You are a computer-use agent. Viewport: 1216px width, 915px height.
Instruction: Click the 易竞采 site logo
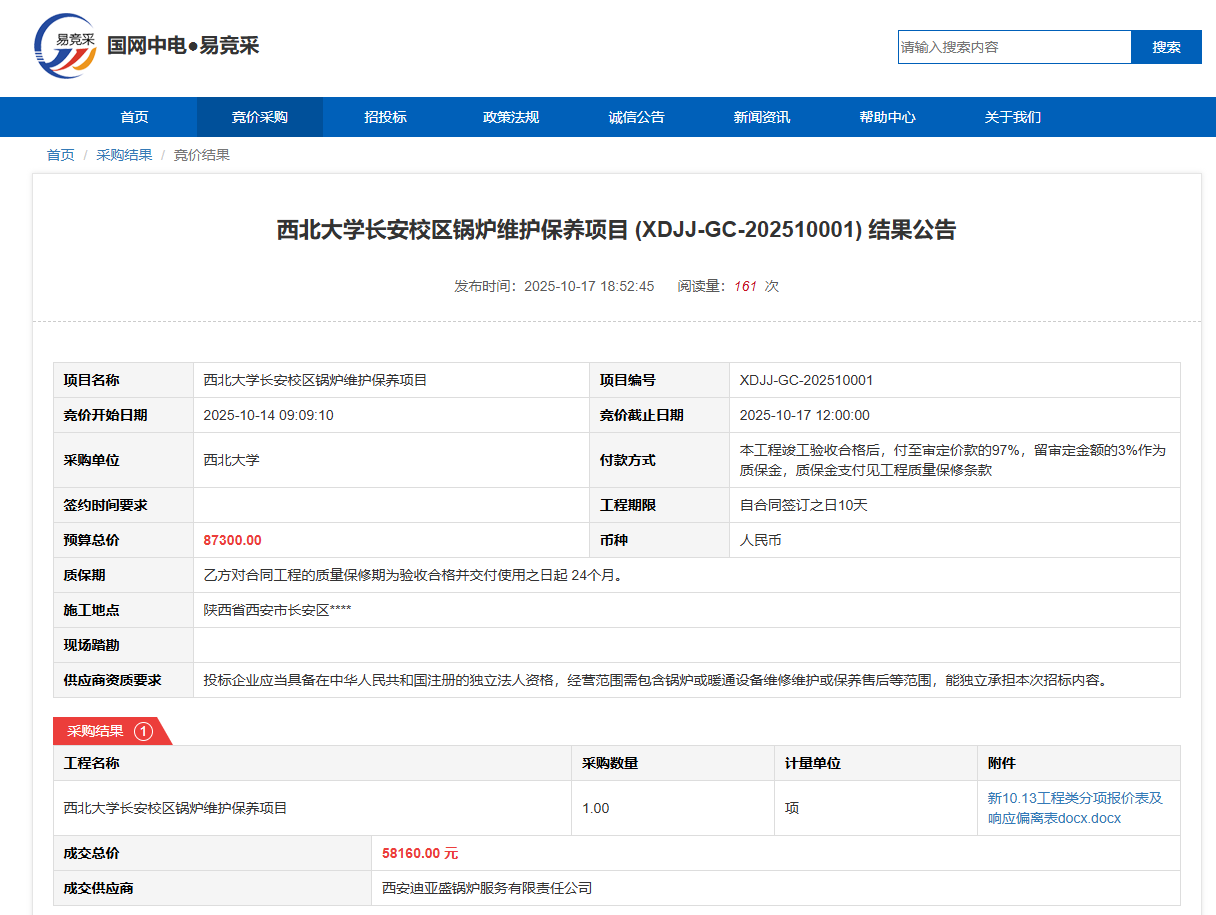pyautogui.click(x=66, y=47)
